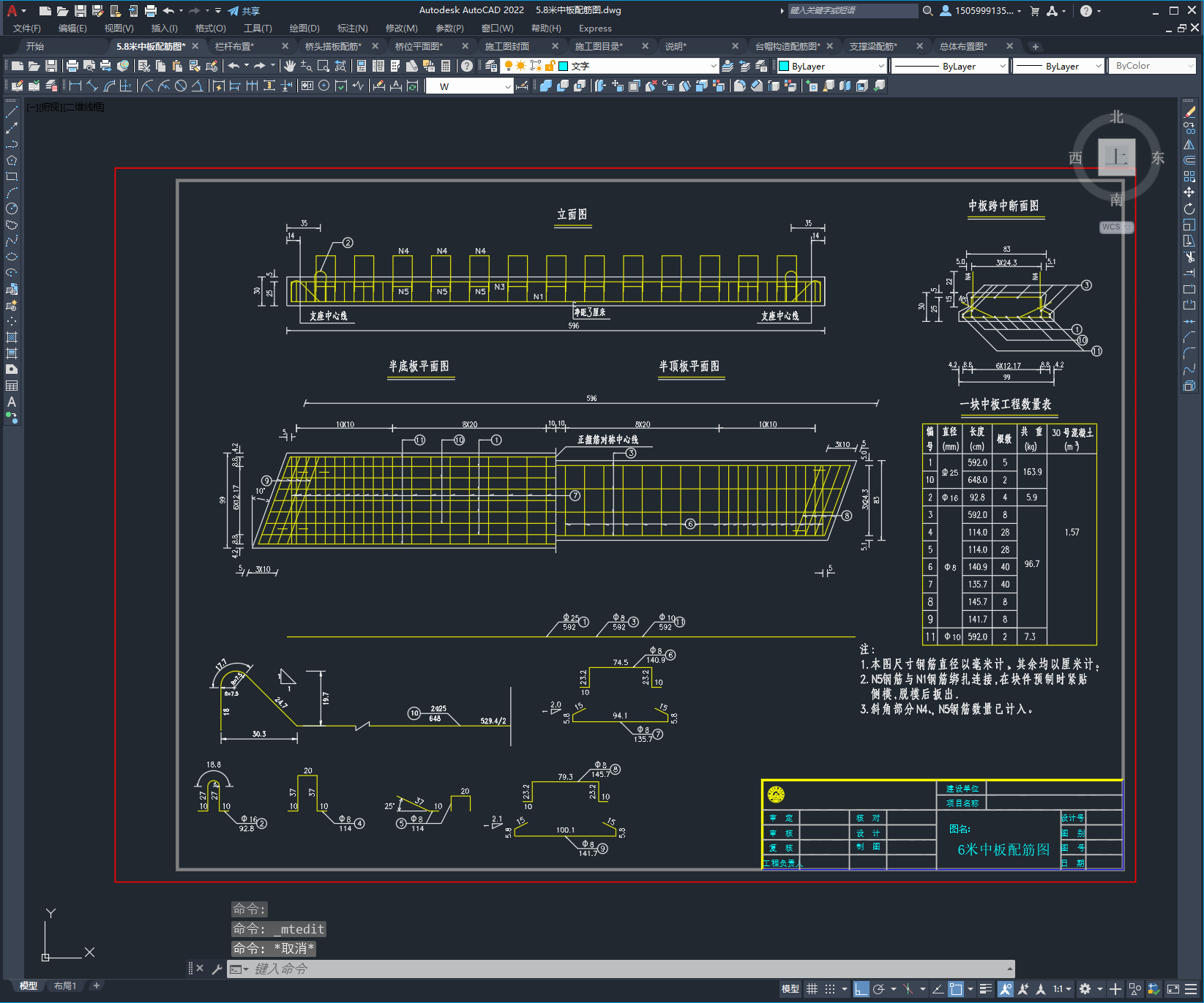Image resolution: width=1204 pixels, height=1003 pixels.
Task: Open the Express menu
Action: (595, 29)
